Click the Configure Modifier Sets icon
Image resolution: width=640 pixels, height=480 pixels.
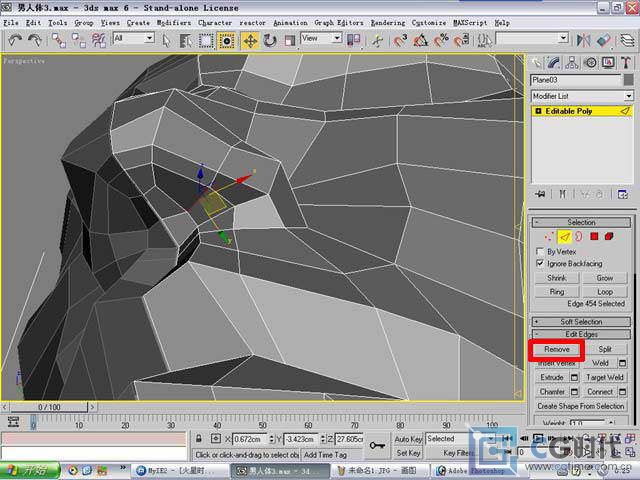pos(623,194)
